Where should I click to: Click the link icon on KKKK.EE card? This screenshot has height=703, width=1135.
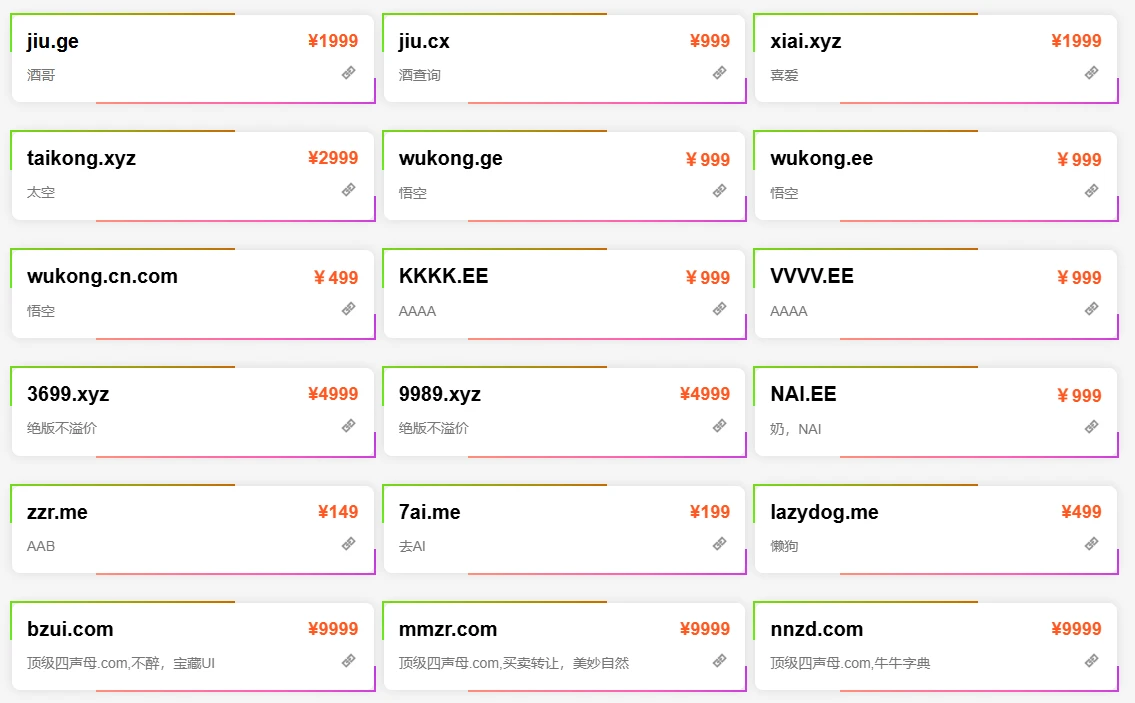tap(719, 309)
